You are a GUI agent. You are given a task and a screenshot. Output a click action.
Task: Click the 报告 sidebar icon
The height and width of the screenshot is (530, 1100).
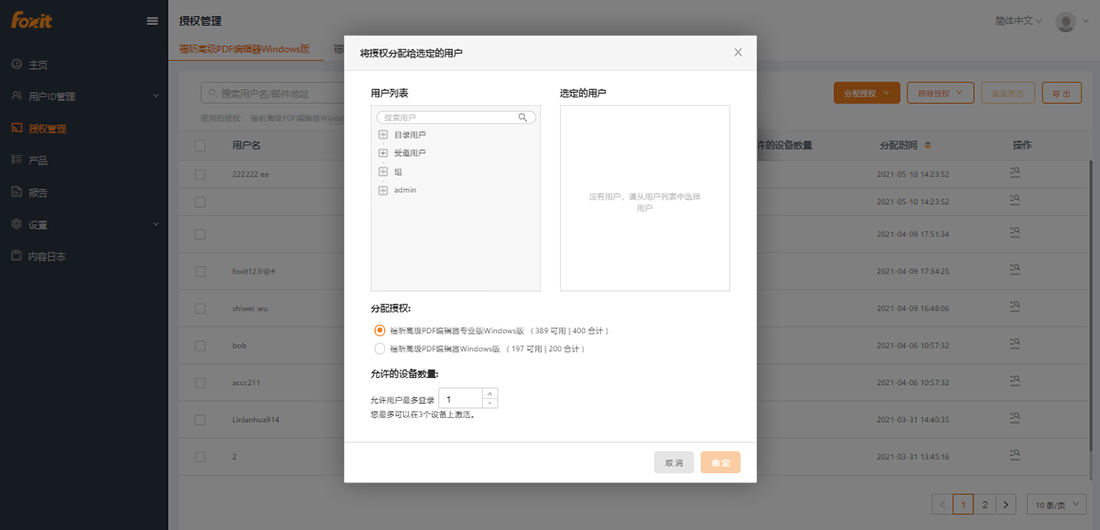point(17,192)
